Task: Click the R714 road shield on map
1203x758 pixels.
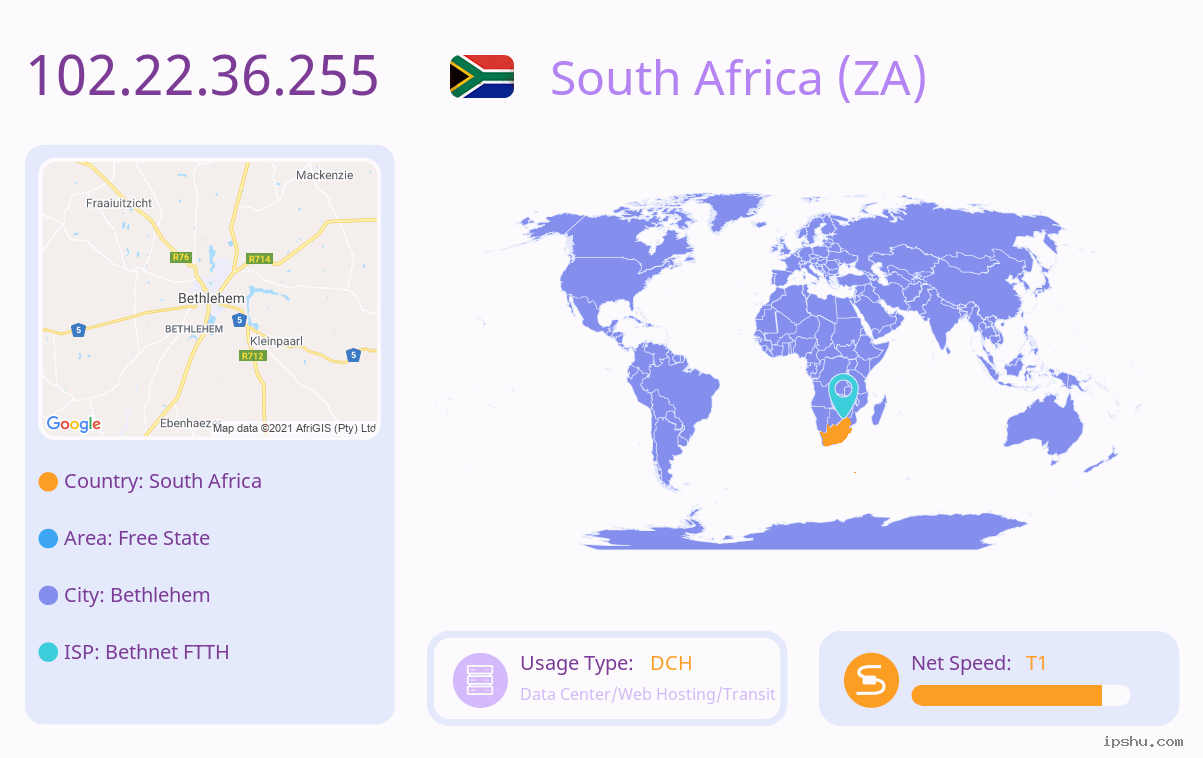Action: (259, 259)
